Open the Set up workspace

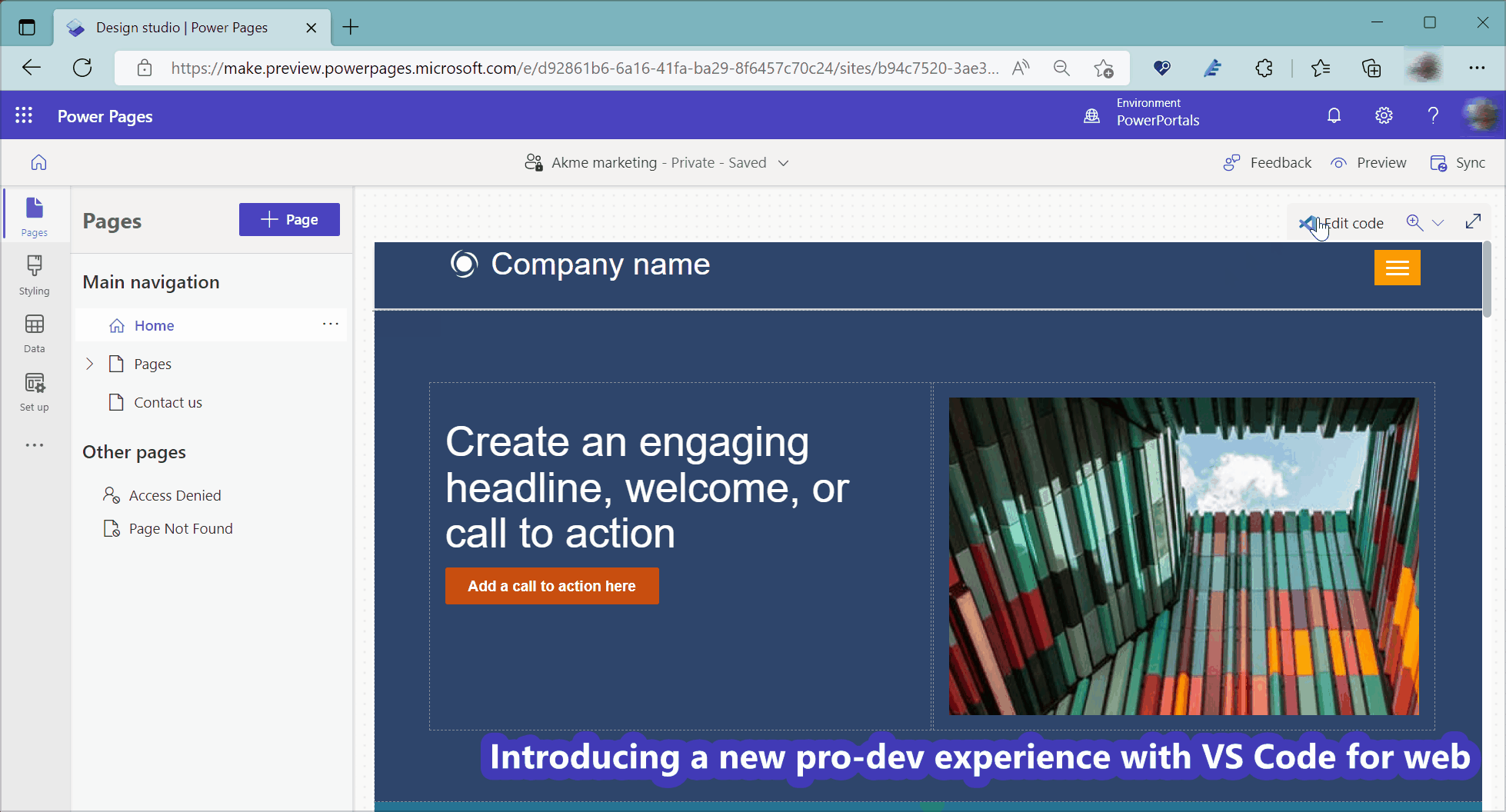(34, 391)
